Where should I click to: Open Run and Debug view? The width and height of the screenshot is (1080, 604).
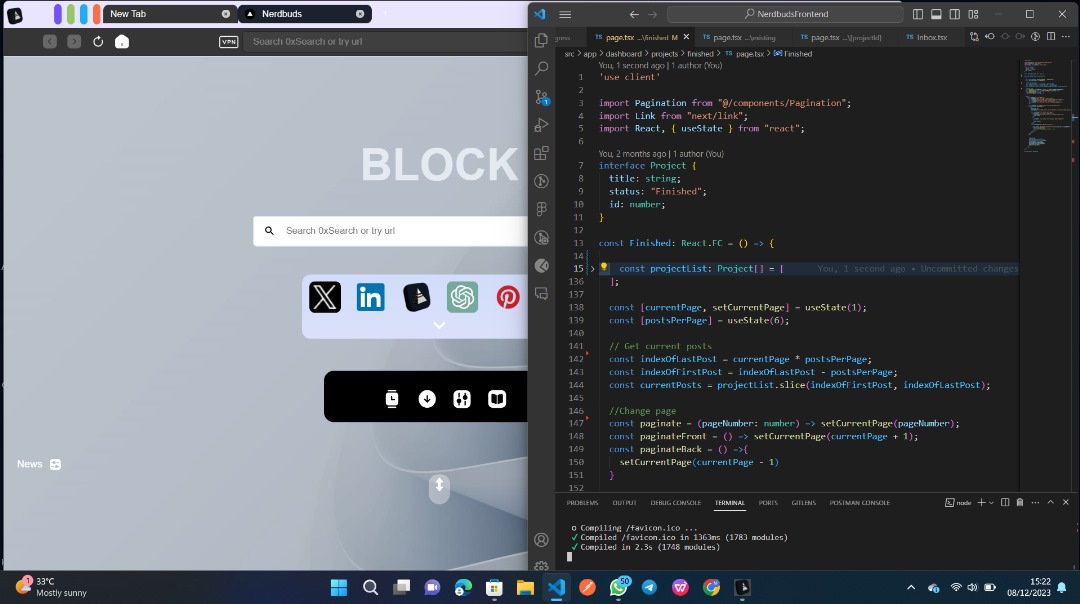coord(541,125)
